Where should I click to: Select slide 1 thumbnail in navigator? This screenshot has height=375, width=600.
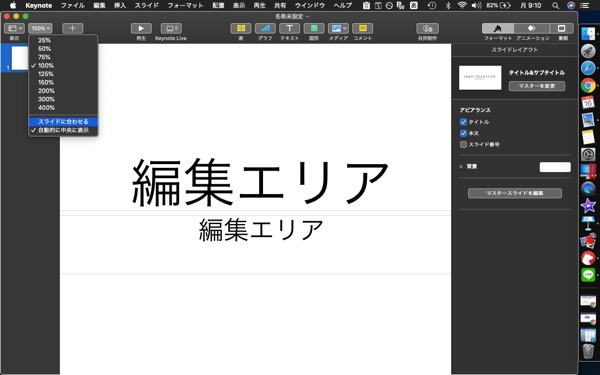[20, 58]
